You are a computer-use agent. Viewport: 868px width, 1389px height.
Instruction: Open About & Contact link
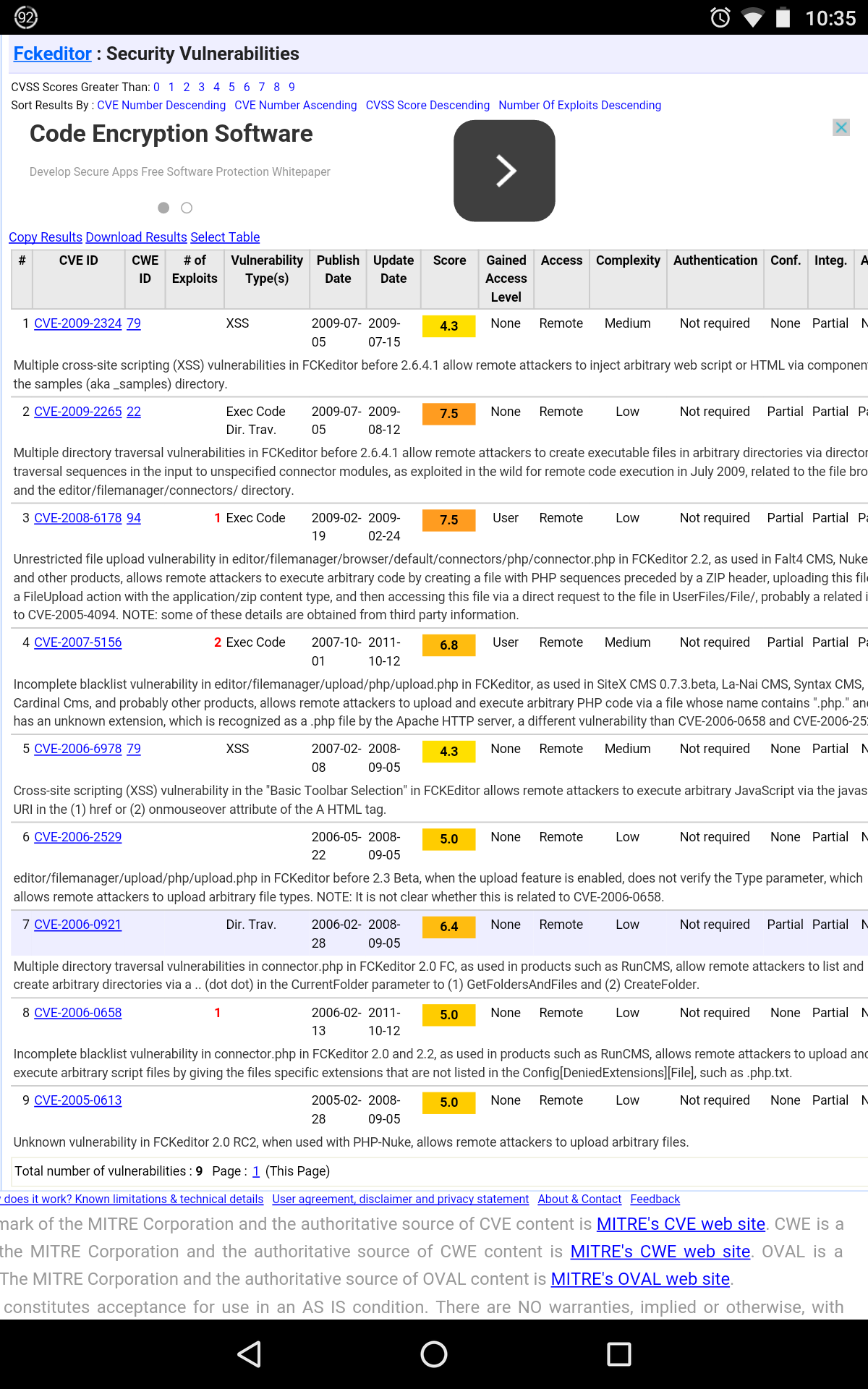point(579,1199)
